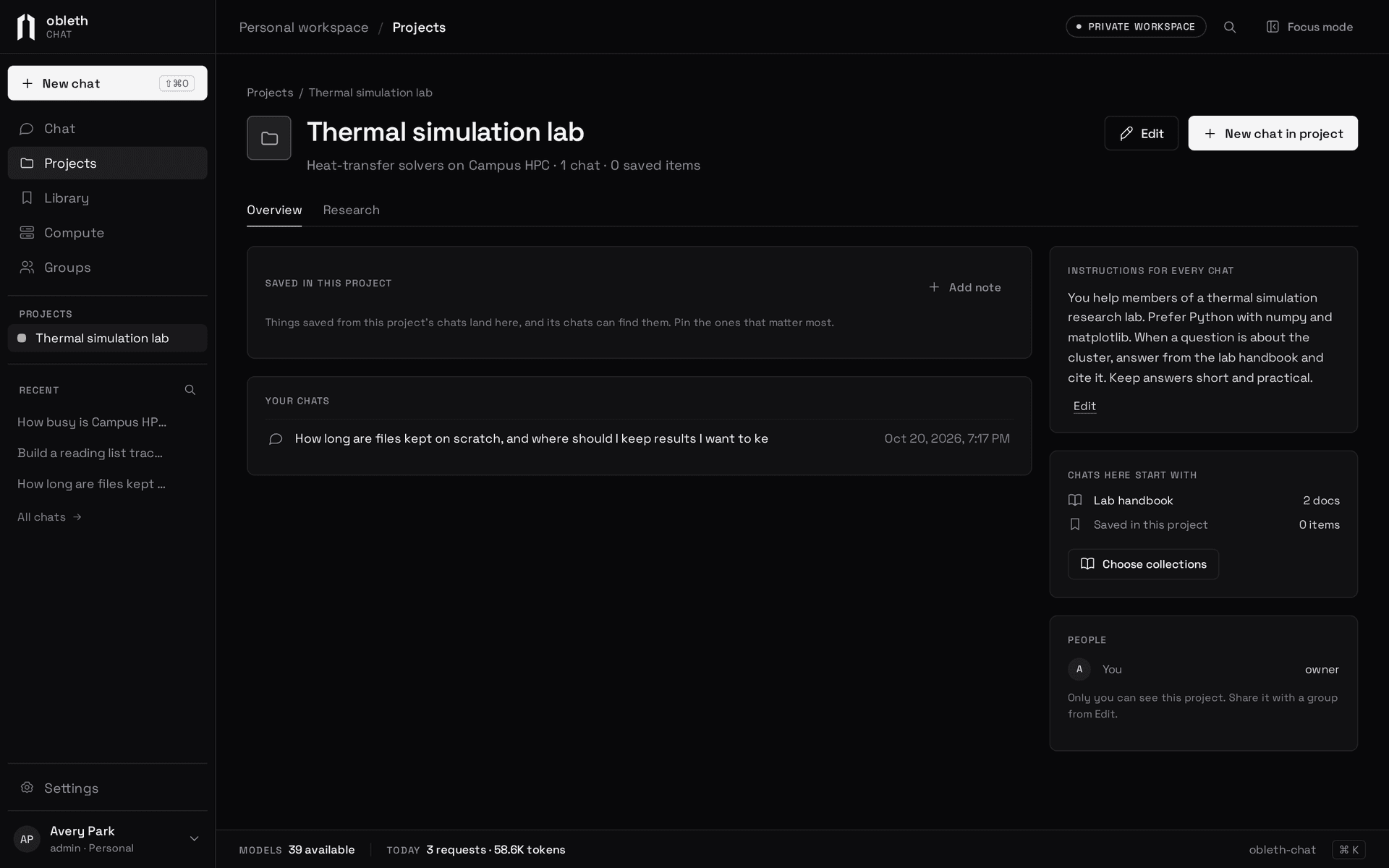Click '3 requests · 58.6K tokens' status entry
The height and width of the screenshot is (868, 1389).
[496, 850]
